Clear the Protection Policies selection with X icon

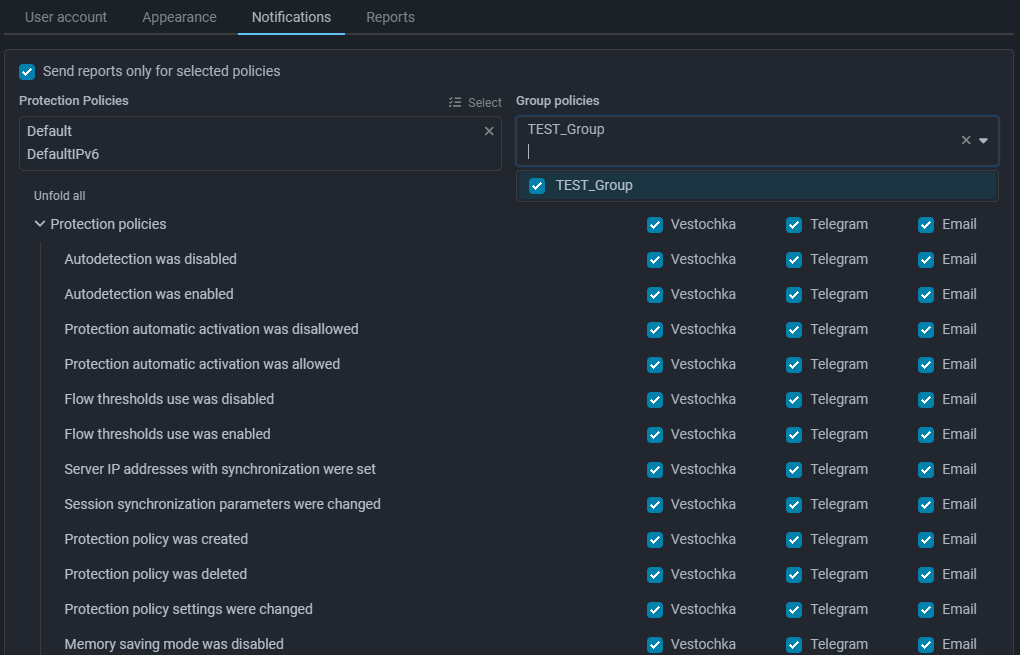click(x=489, y=131)
